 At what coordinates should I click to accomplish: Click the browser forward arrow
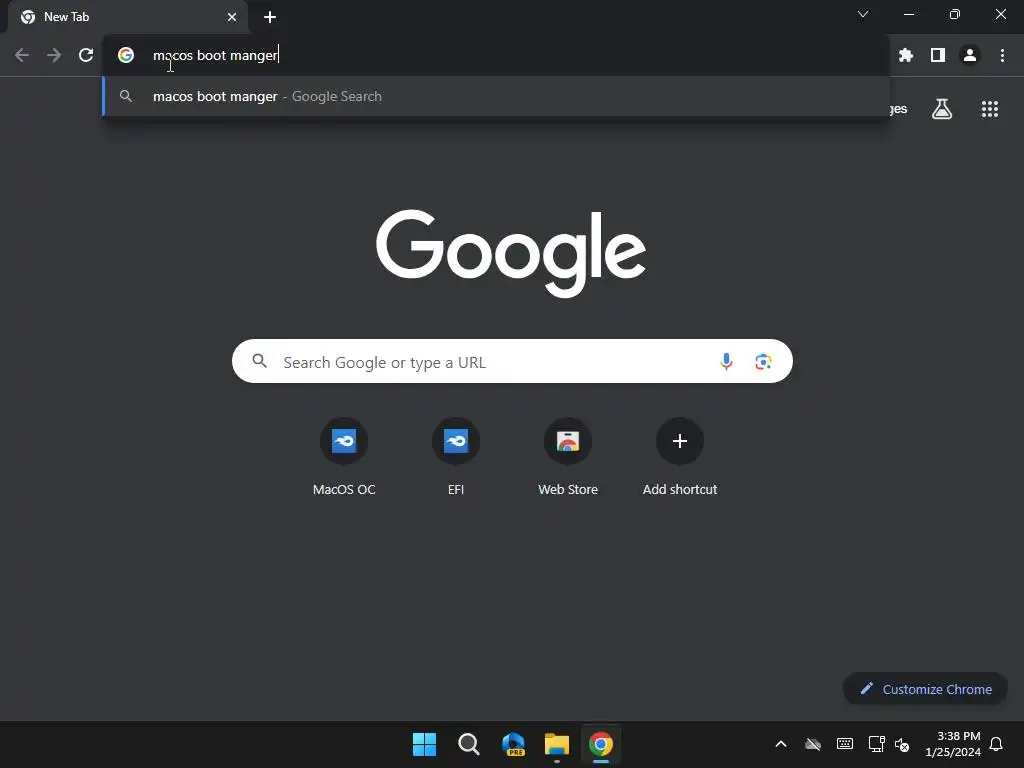(x=54, y=56)
